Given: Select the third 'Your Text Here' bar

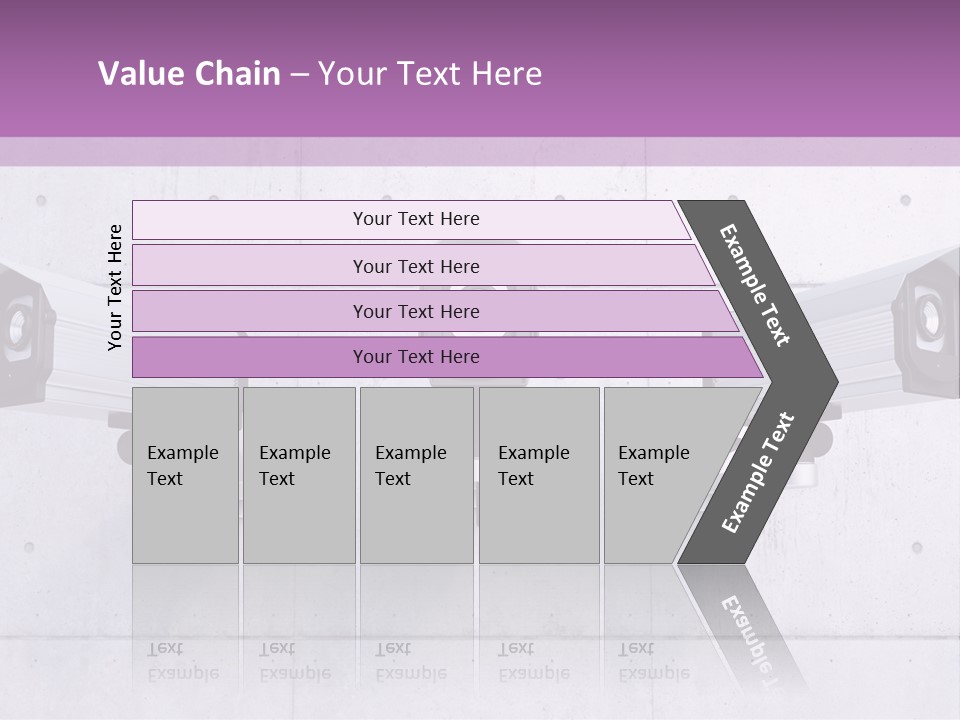Looking at the screenshot, I should (435, 311).
